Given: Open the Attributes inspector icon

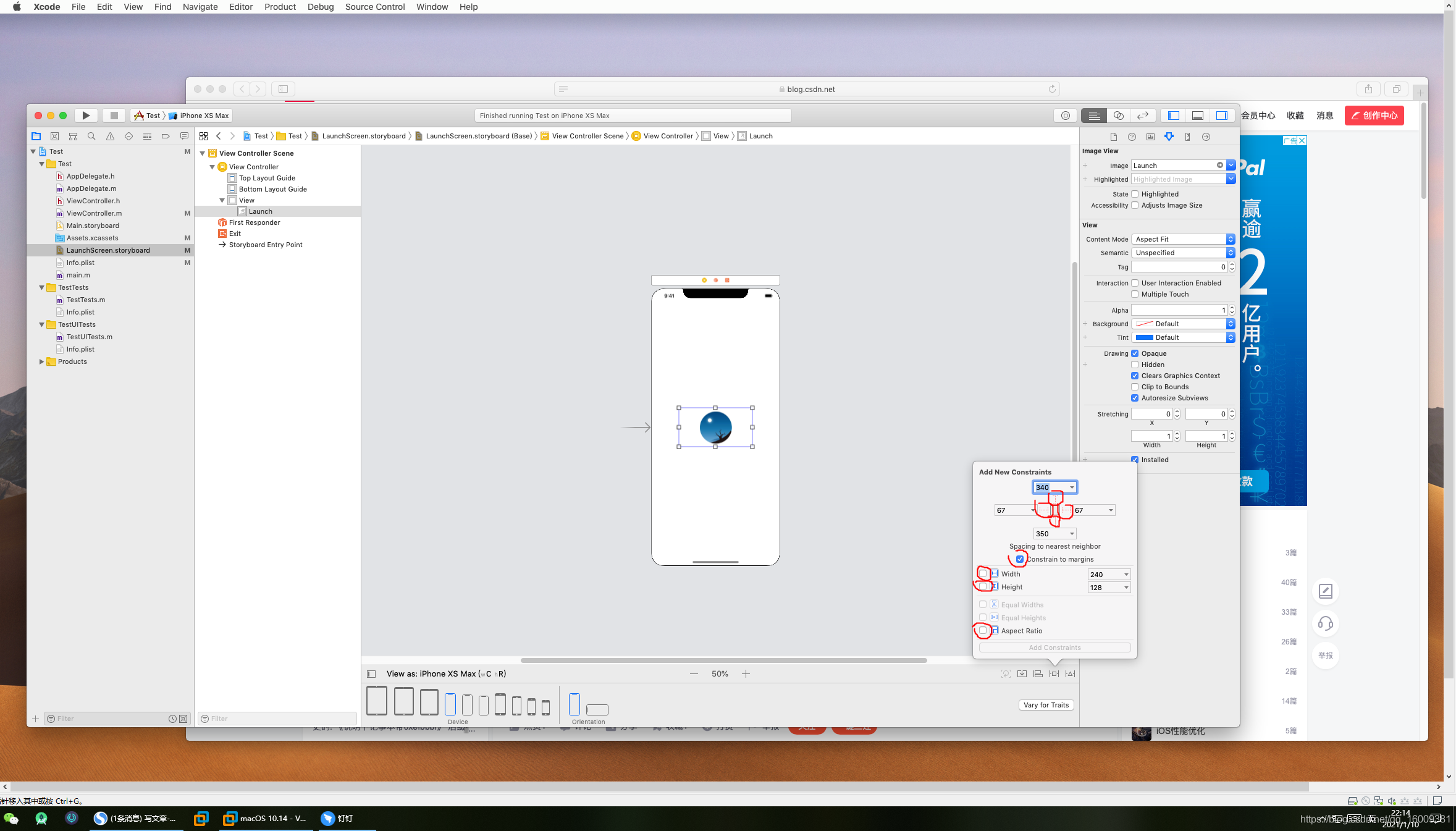Looking at the screenshot, I should pos(1169,137).
